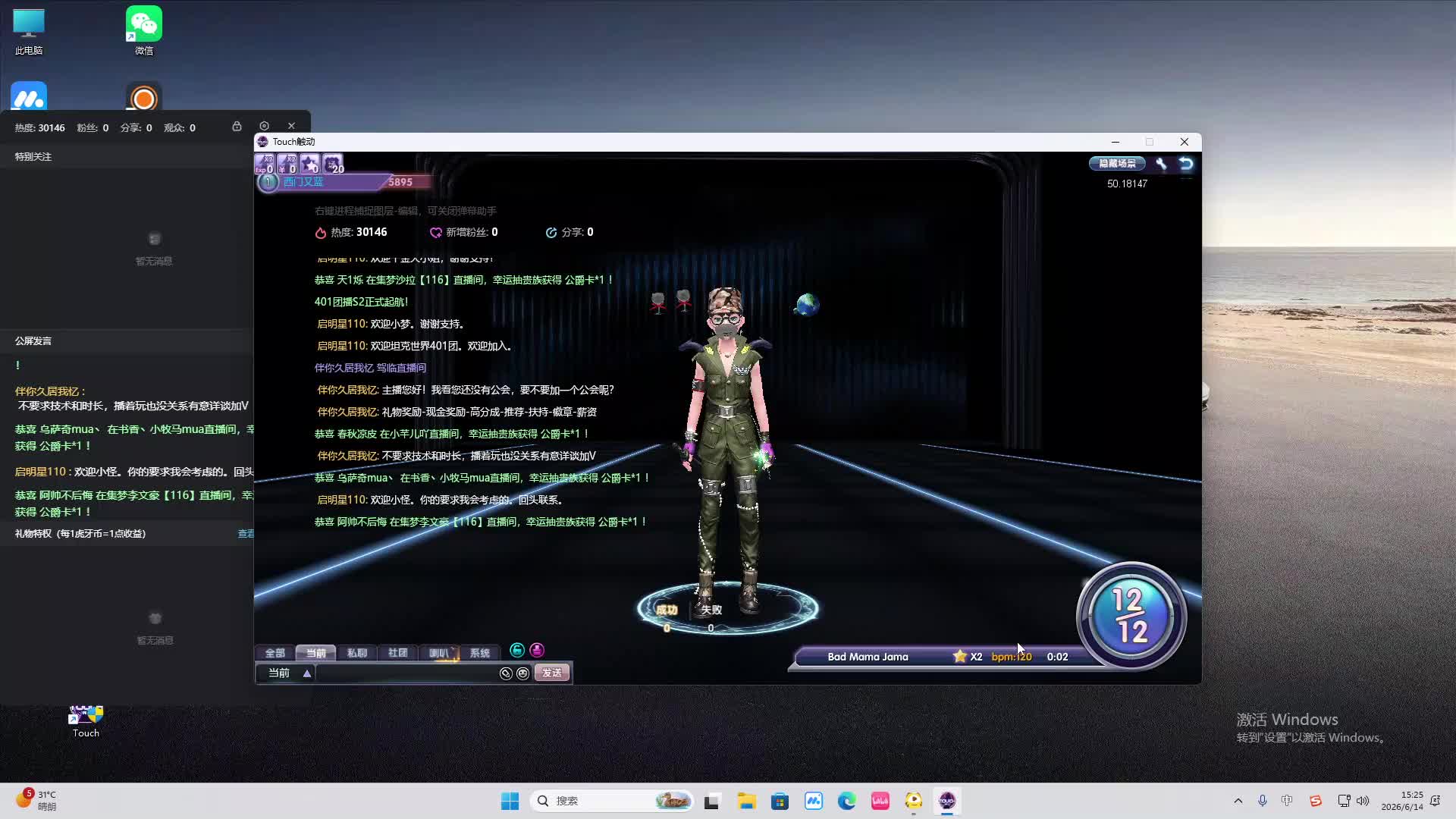Screen dimensions: 1456x819
Task: Click the globe icon near the character
Action: 807,304
